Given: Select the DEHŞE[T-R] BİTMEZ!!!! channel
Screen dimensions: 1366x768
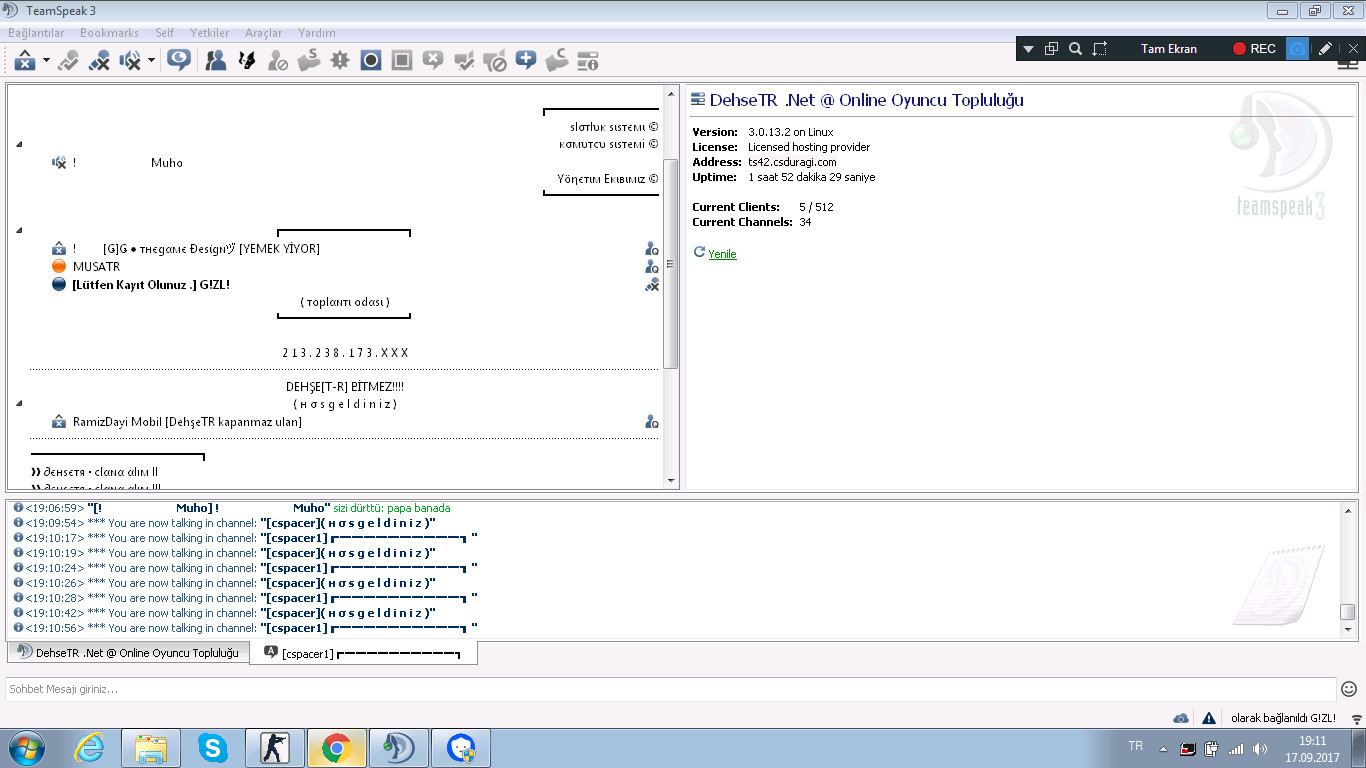Looking at the screenshot, I should 345,386.
